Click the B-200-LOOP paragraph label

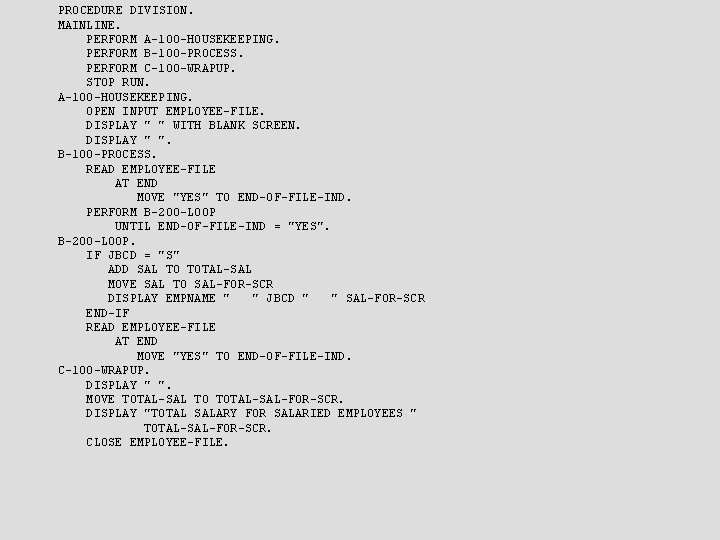pos(96,241)
